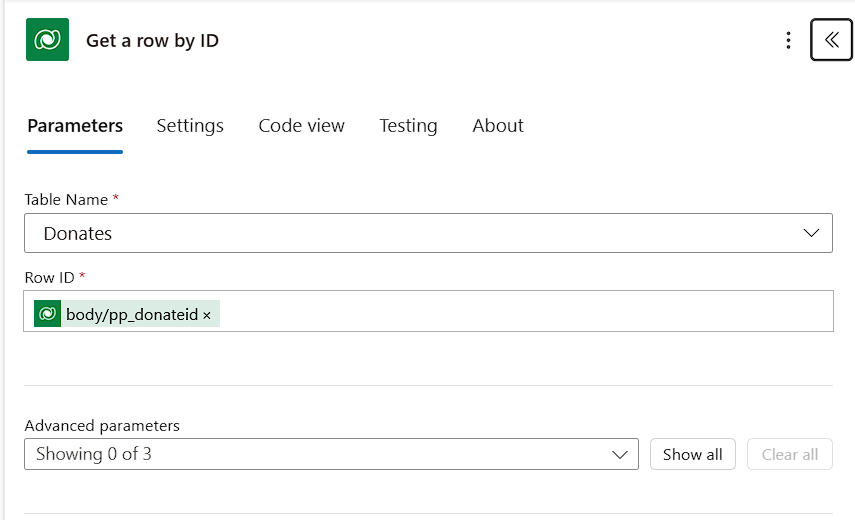Select the Donates value in Table Name

[78, 233]
